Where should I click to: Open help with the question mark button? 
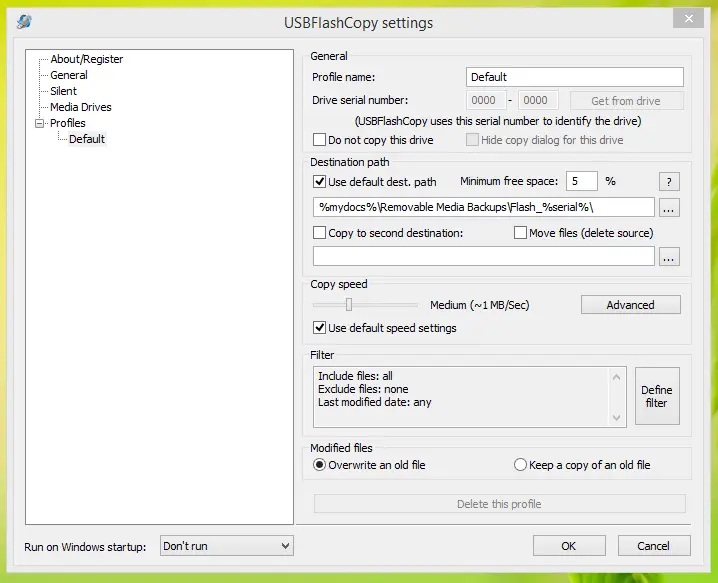pyautogui.click(x=669, y=182)
